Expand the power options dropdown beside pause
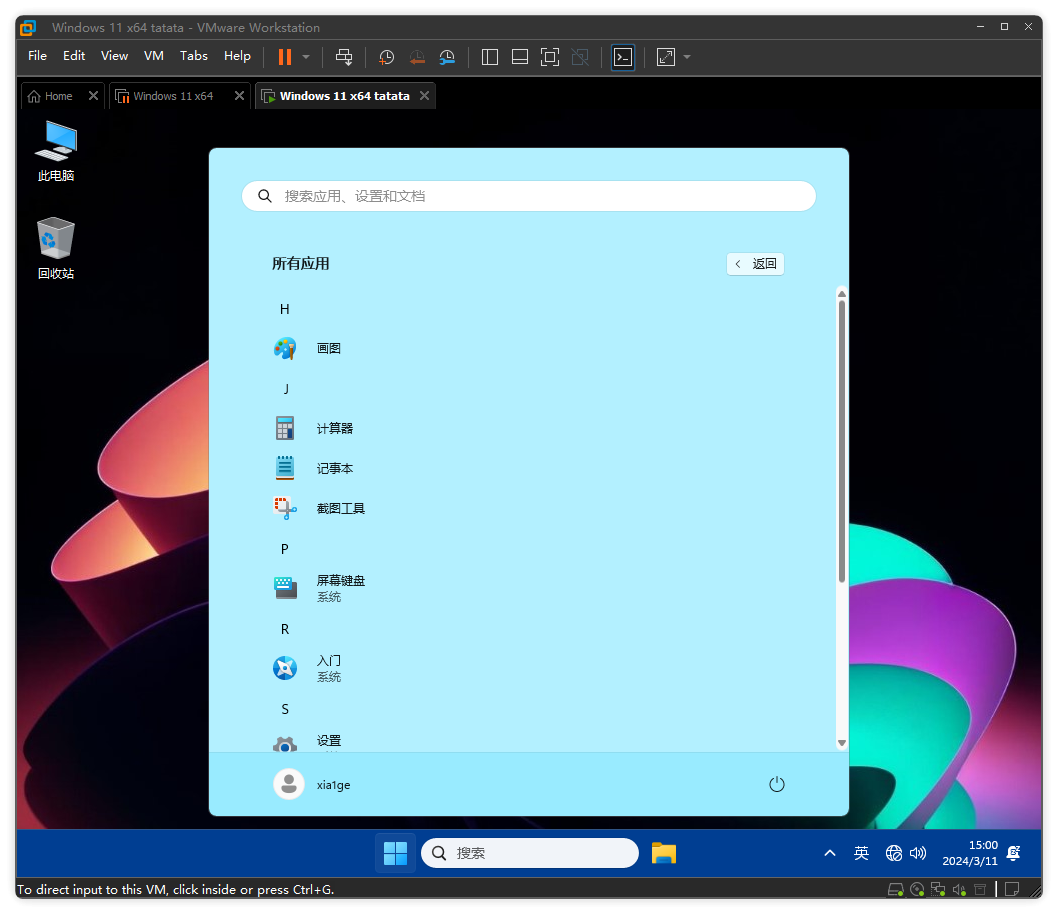 (x=306, y=57)
